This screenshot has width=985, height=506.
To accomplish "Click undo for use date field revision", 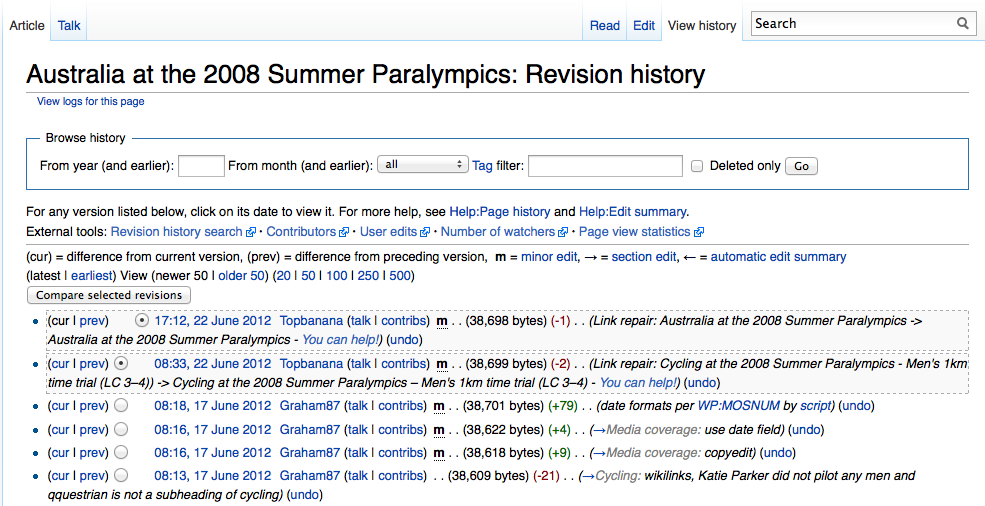I will point(806,429).
